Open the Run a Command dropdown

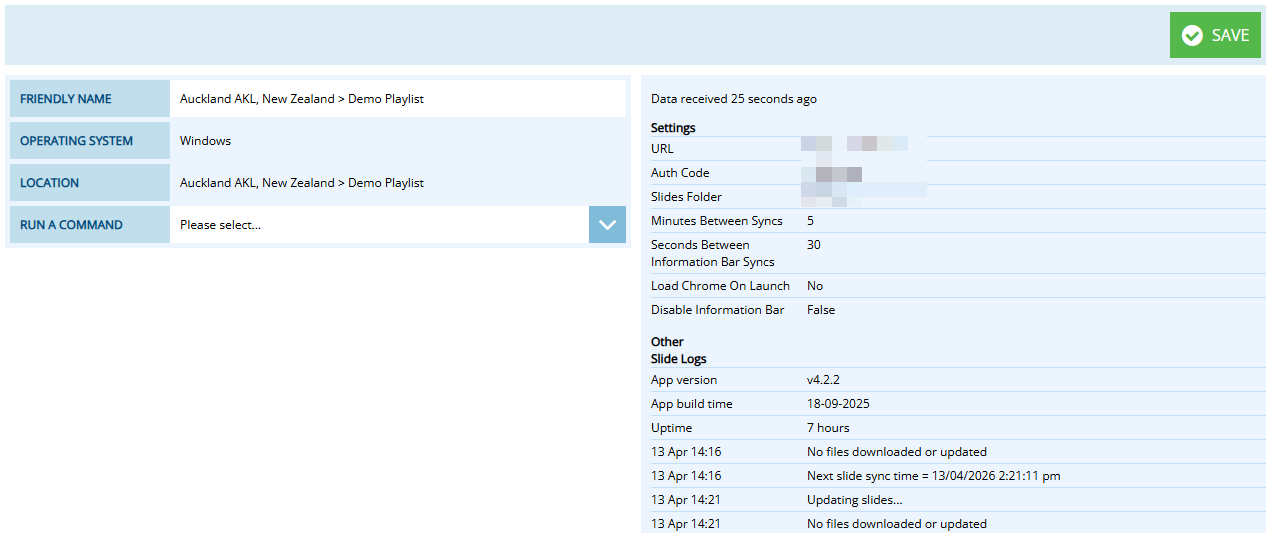pos(380,225)
